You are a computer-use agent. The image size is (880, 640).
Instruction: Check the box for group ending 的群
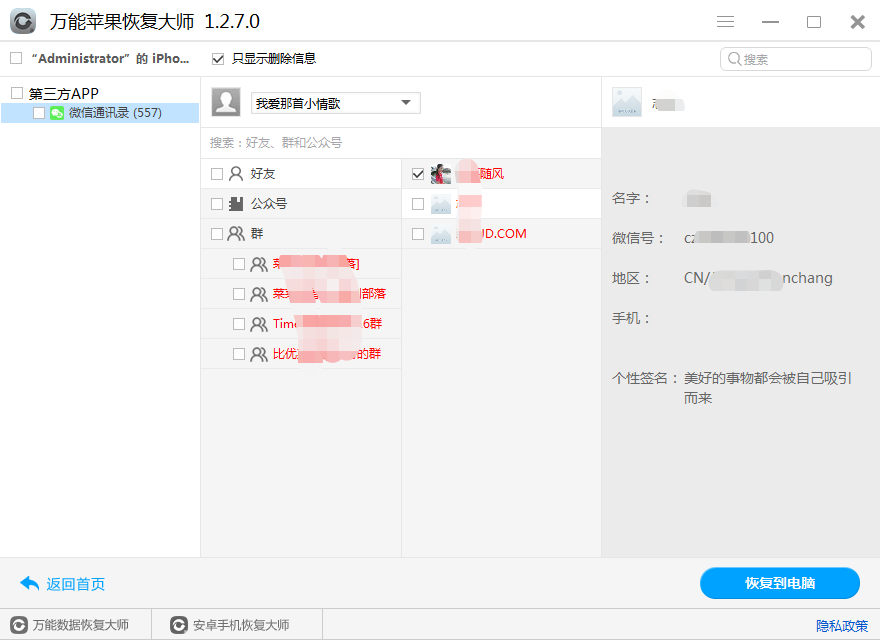(239, 354)
